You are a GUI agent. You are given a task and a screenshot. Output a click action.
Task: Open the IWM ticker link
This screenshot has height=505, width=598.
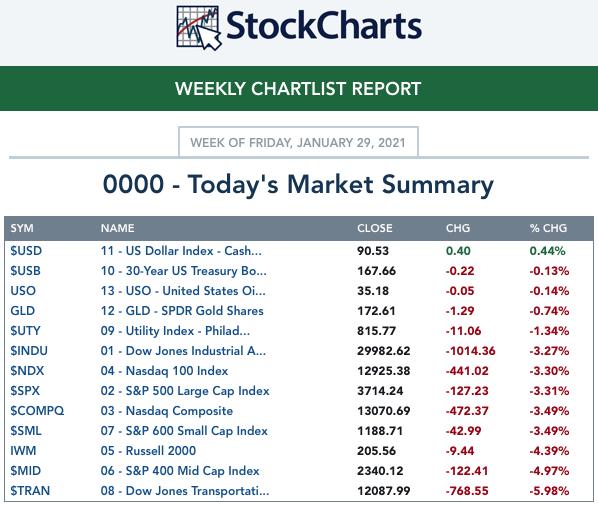point(23,451)
